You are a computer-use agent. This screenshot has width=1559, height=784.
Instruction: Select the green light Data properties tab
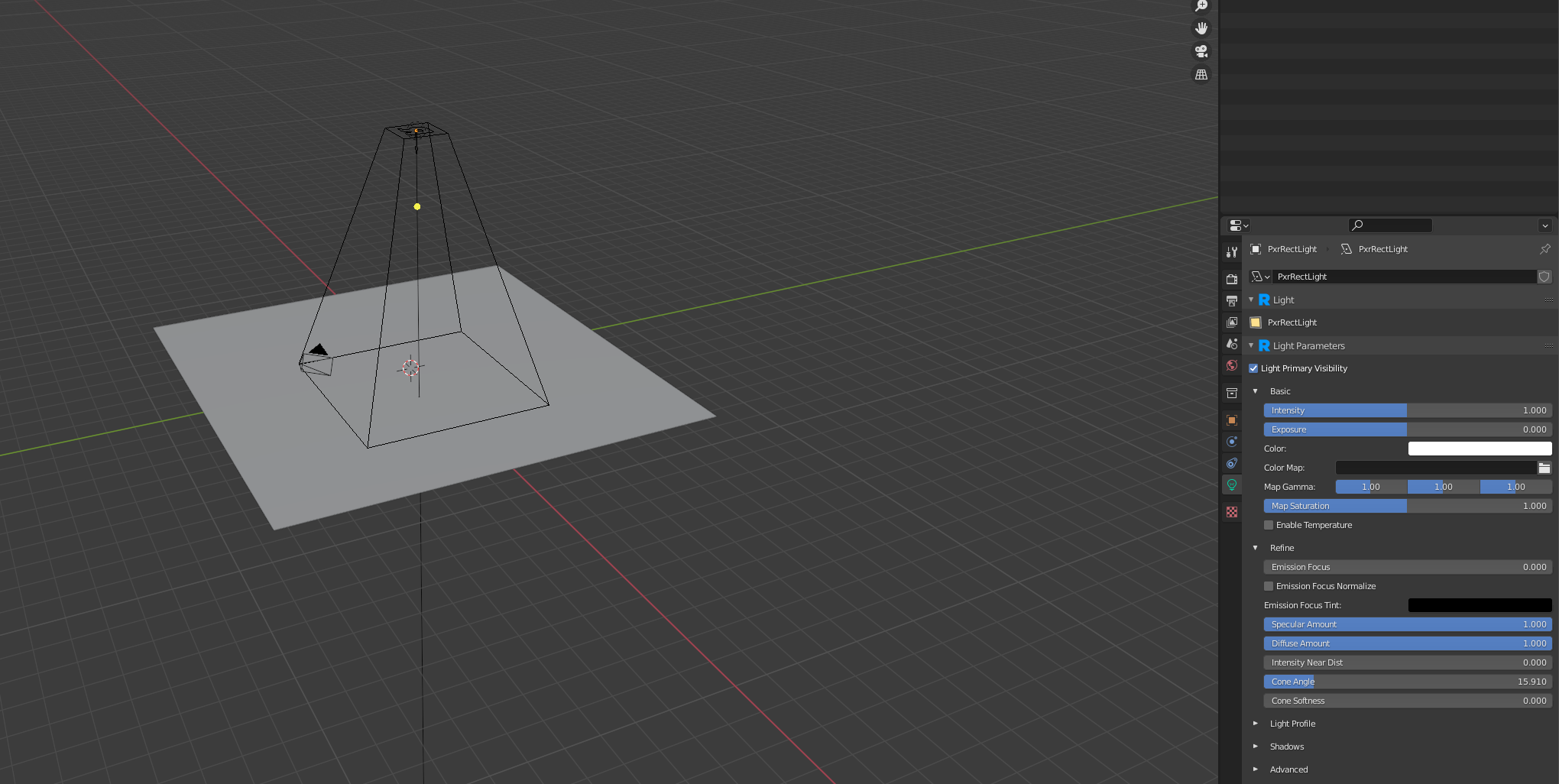[x=1232, y=484]
